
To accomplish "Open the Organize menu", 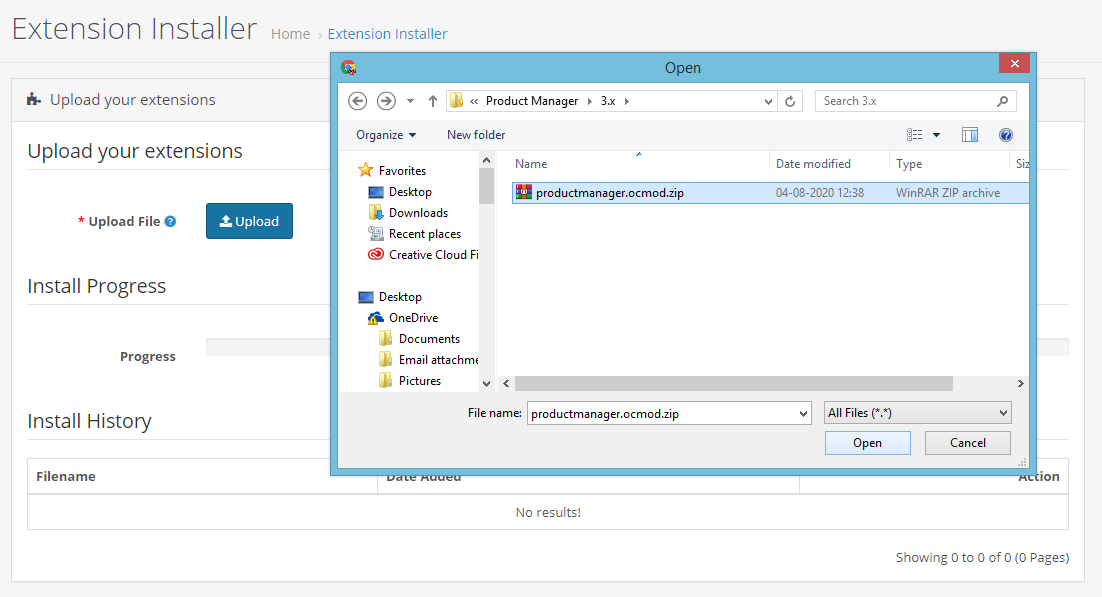I will [386, 135].
